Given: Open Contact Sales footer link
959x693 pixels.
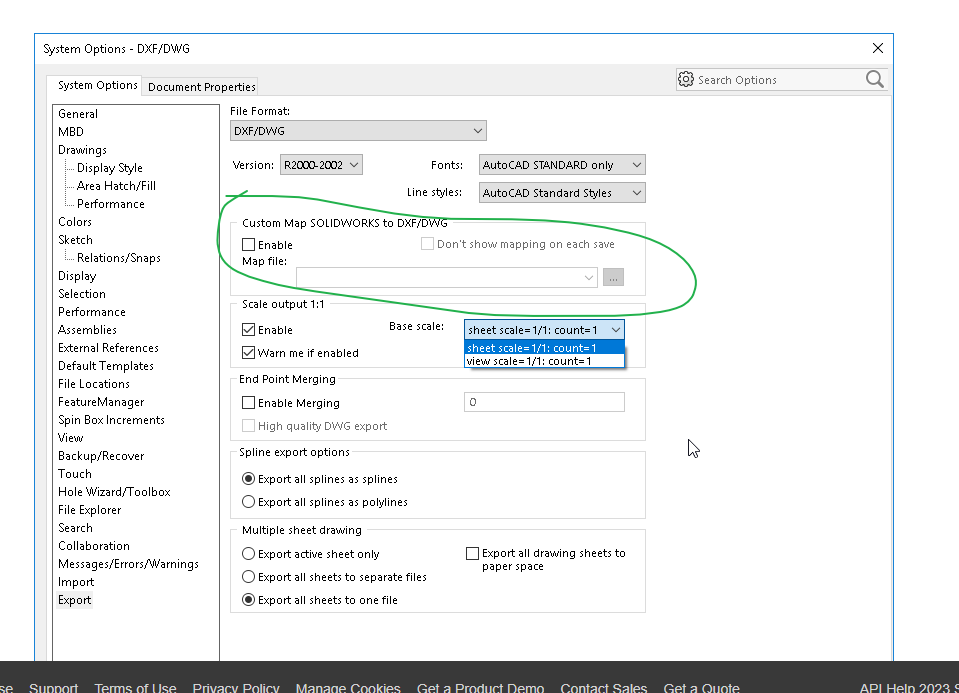Looking at the screenshot, I should point(604,687).
